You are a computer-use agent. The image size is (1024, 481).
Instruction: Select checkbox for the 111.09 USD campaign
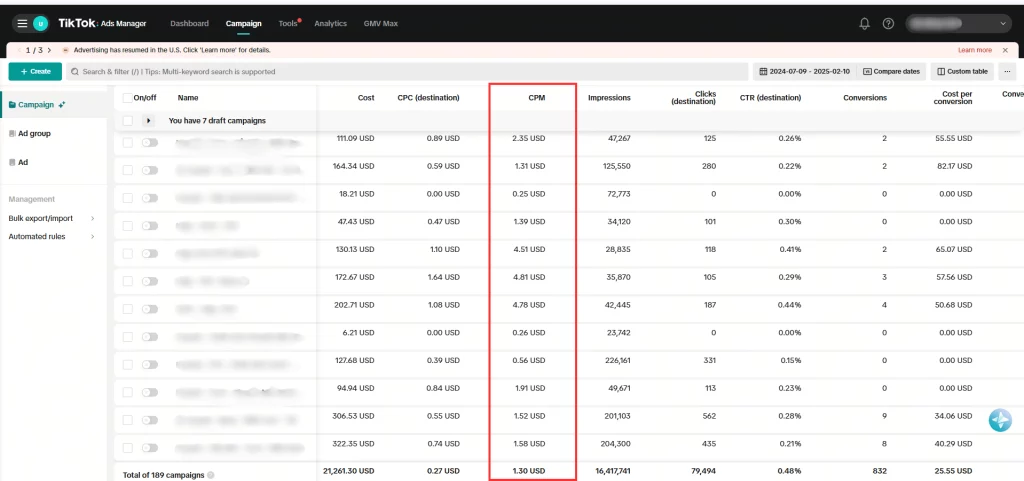[127, 142]
